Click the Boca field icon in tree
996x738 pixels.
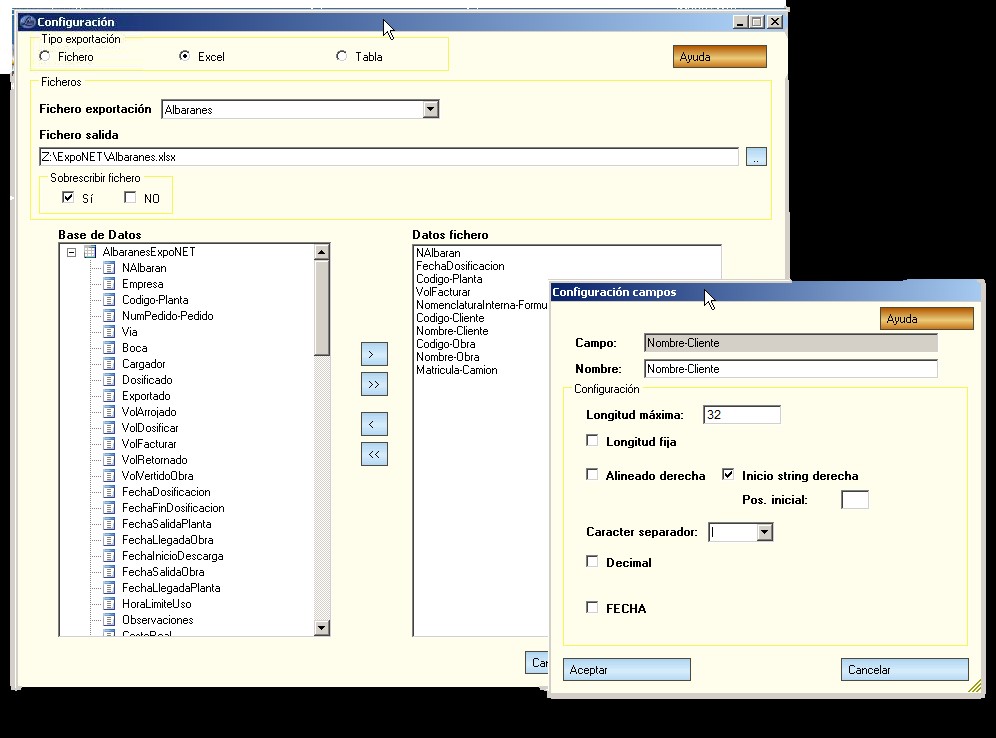point(109,348)
